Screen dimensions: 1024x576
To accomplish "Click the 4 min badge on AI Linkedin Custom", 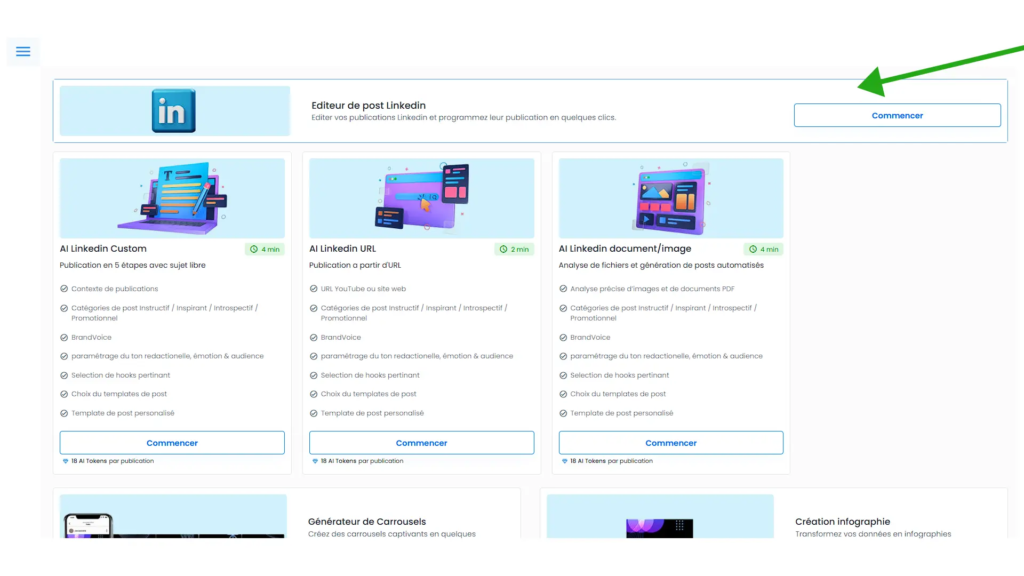I will tap(264, 249).
